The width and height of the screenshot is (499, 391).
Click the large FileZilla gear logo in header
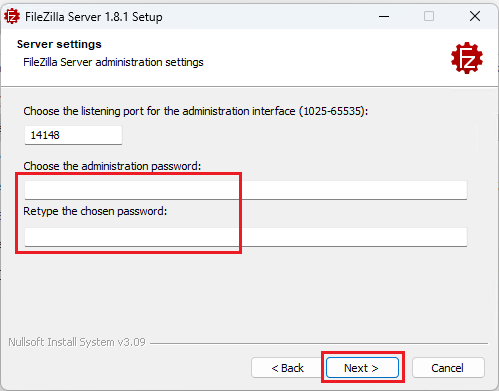click(x=467, y=58)
